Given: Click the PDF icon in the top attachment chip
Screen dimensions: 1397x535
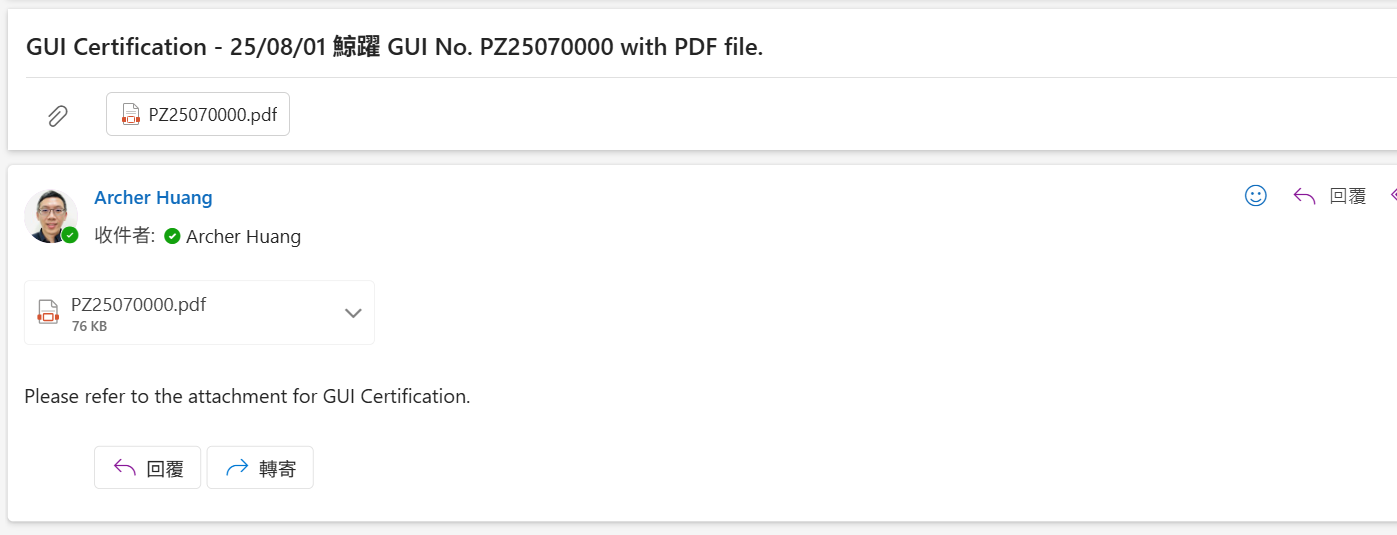Looking at the screenshot, I should [131, 114].
